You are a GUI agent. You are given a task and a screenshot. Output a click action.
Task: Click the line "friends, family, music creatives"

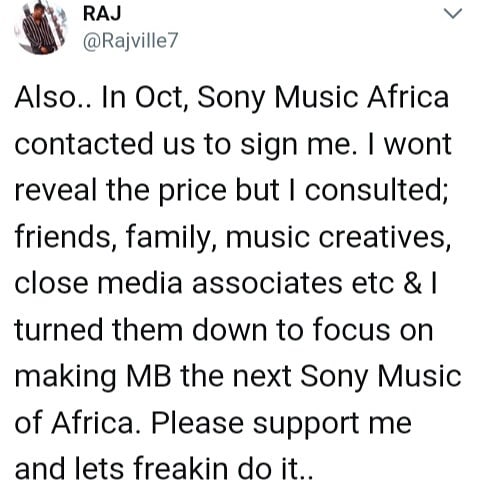pos(233,237)
